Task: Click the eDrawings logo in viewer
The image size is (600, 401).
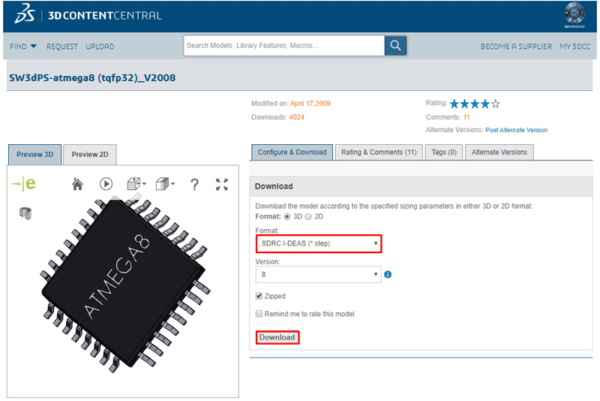Action: pyautogui.click(x=24, y=184)
